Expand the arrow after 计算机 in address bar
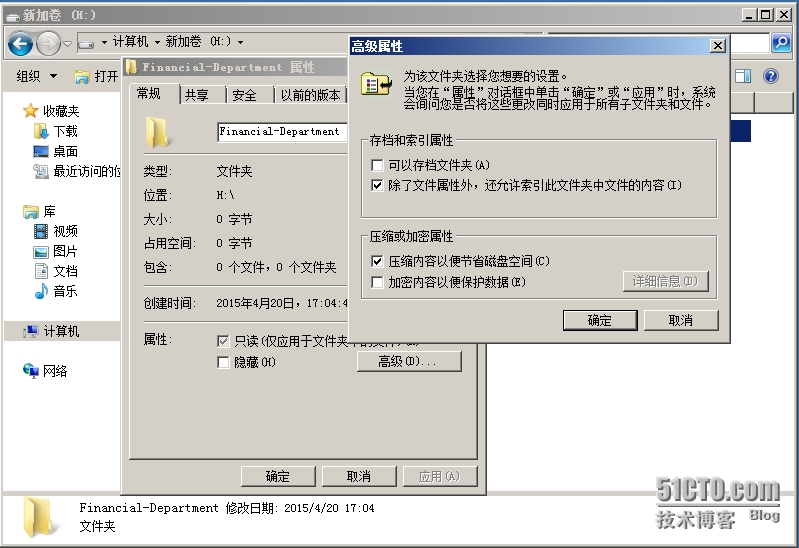The height and width of the screenshot is (548, 799). click(157, 42)
